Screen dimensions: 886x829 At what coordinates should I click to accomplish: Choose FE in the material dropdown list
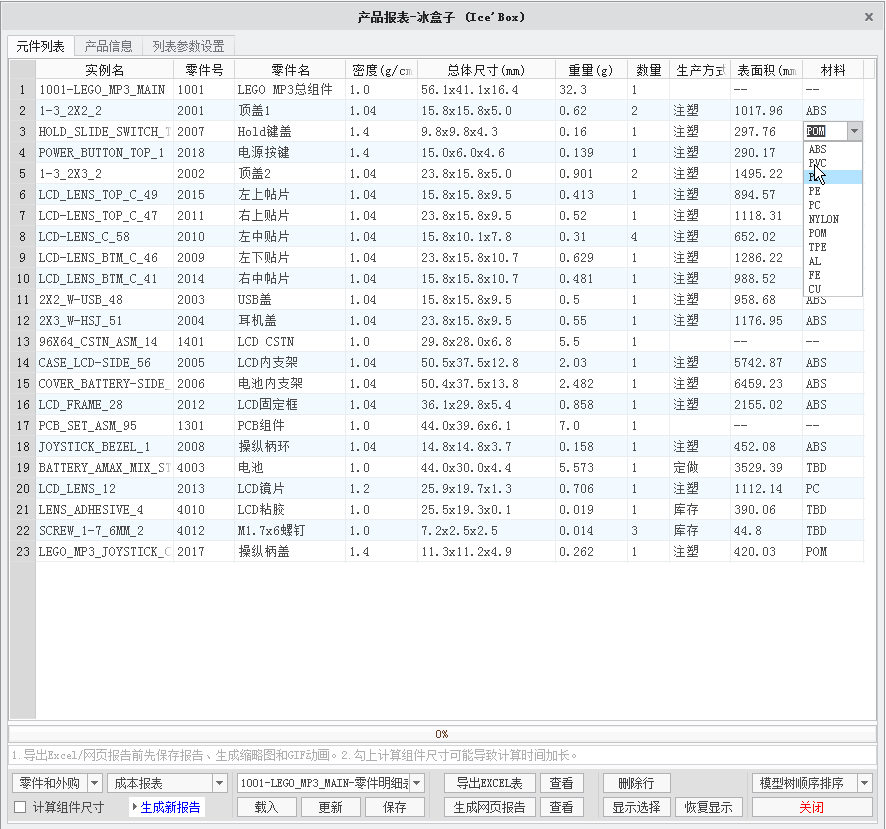(833, 275)
